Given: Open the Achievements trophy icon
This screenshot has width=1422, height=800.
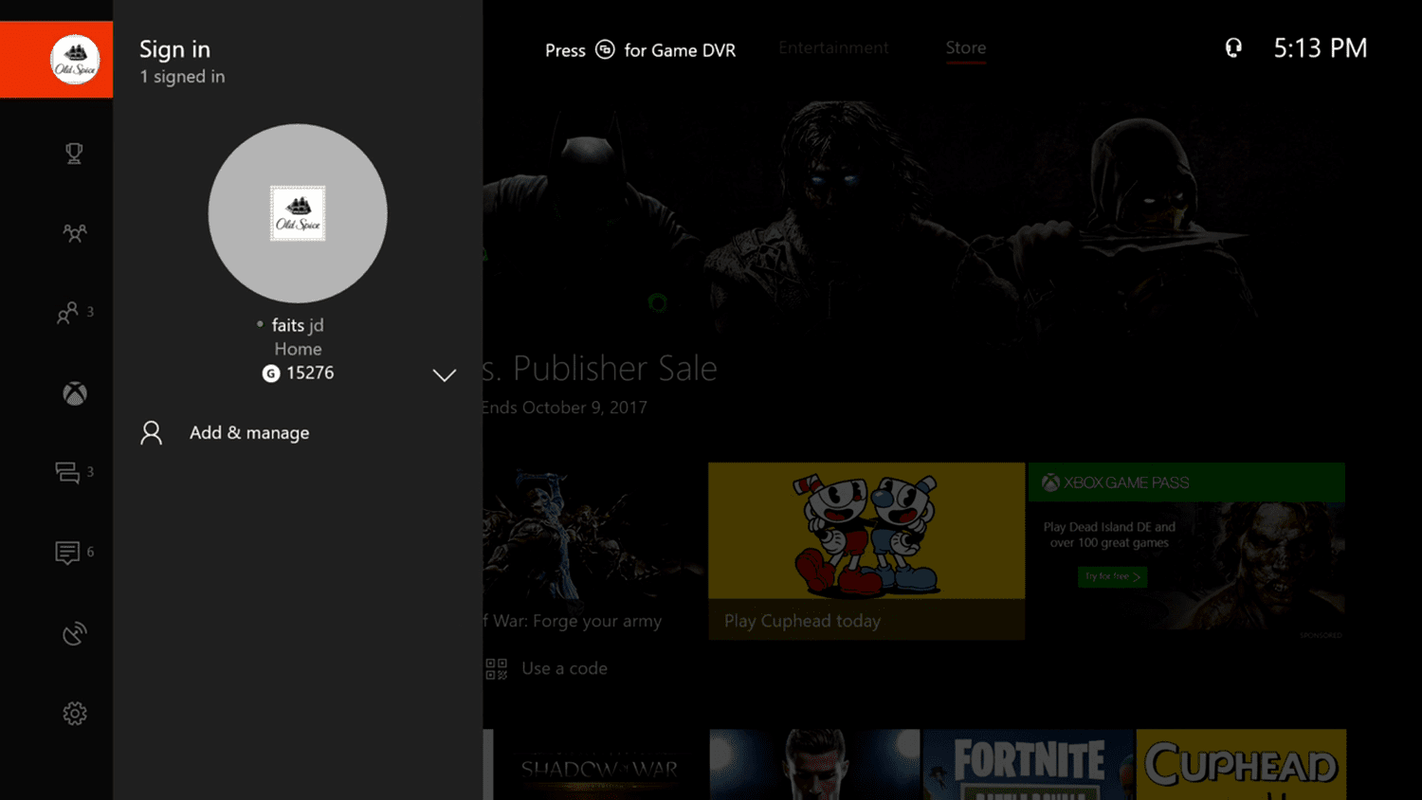Looking at the screenshot, I should [x=74, y=153].
